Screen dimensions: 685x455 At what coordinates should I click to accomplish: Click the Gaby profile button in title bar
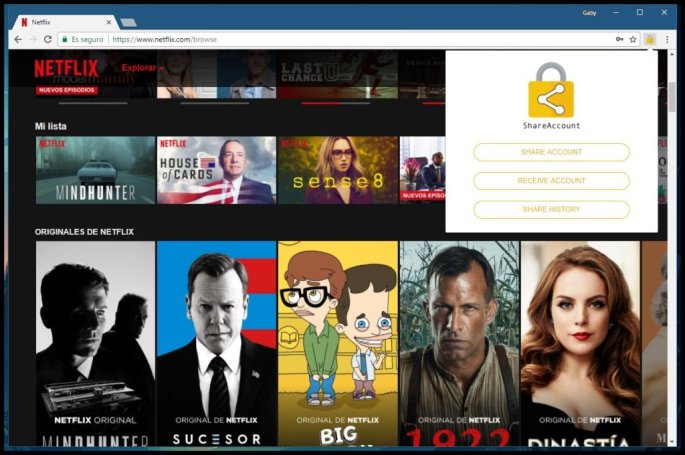click(589, 13)
